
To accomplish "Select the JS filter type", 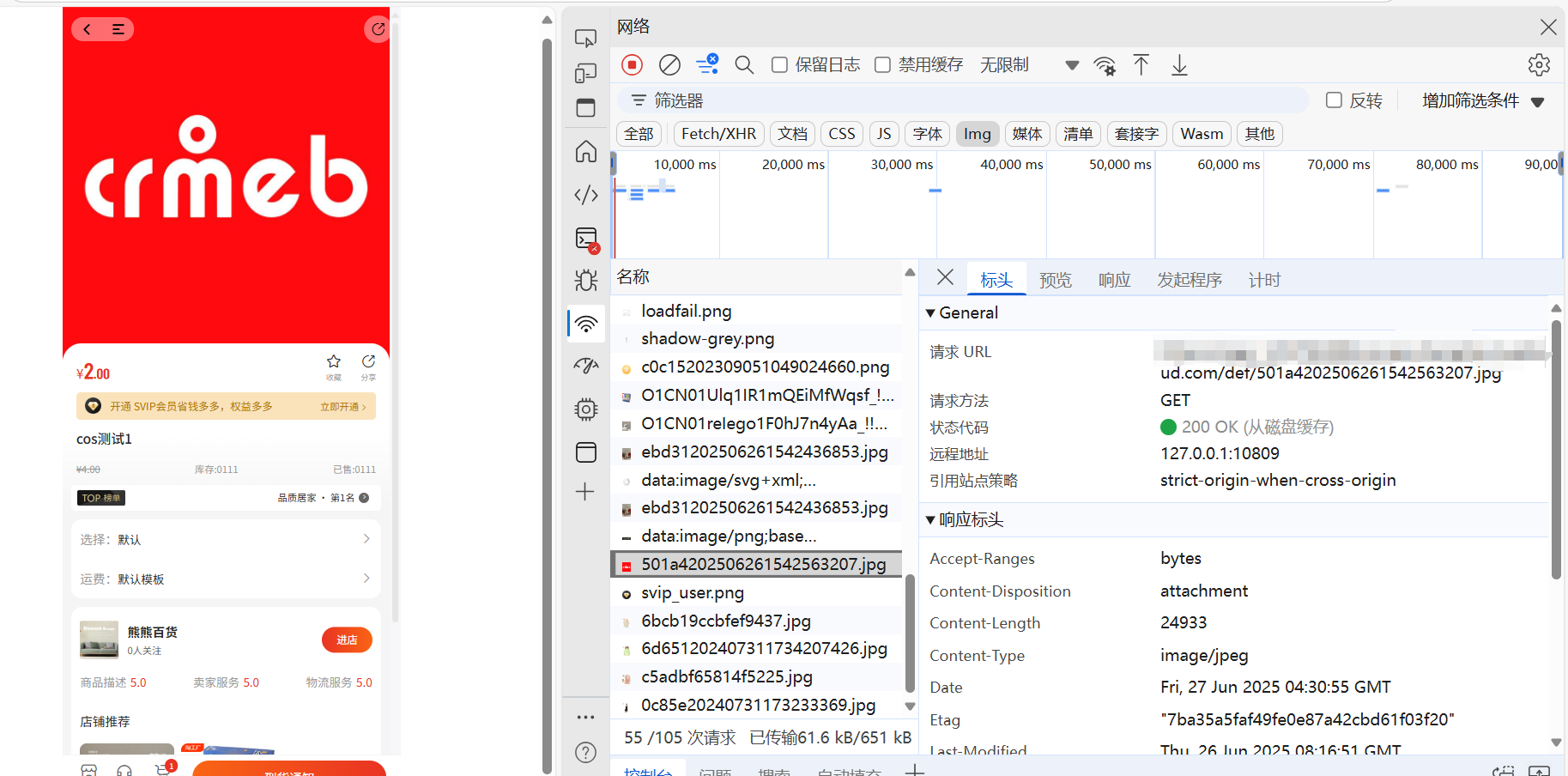I will click(x=884, y=134).
